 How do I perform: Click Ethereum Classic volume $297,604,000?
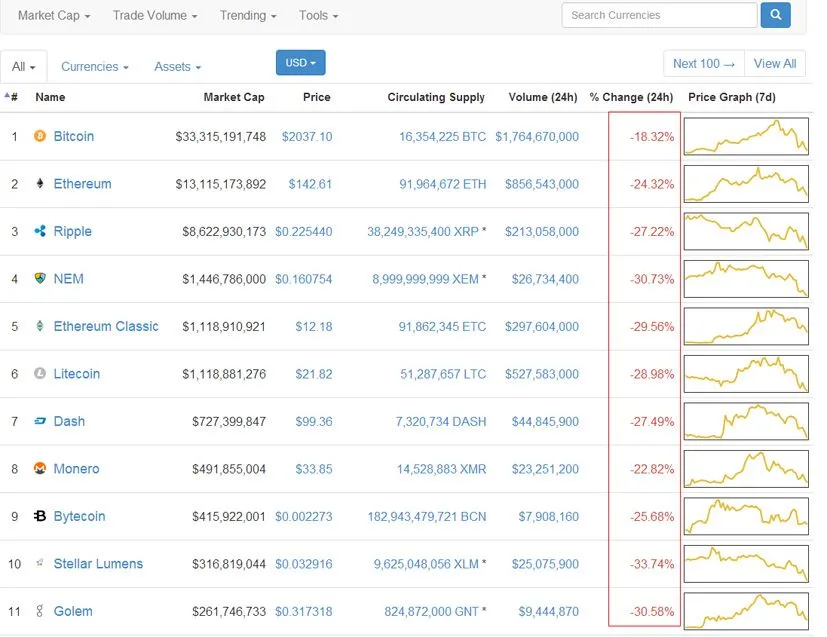[542, 326]
